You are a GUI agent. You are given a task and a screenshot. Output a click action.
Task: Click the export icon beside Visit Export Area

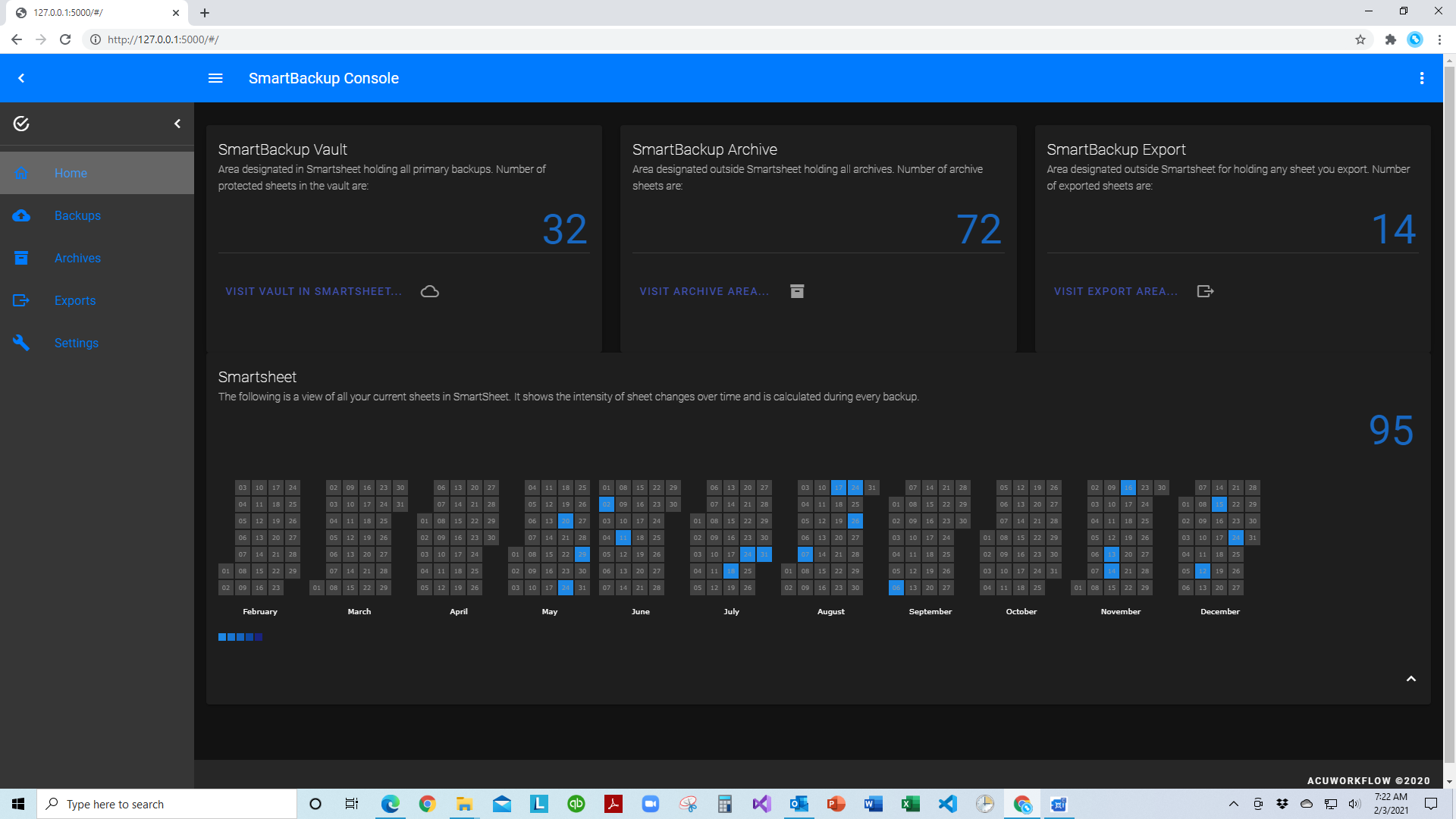[x=1205, y=291]
